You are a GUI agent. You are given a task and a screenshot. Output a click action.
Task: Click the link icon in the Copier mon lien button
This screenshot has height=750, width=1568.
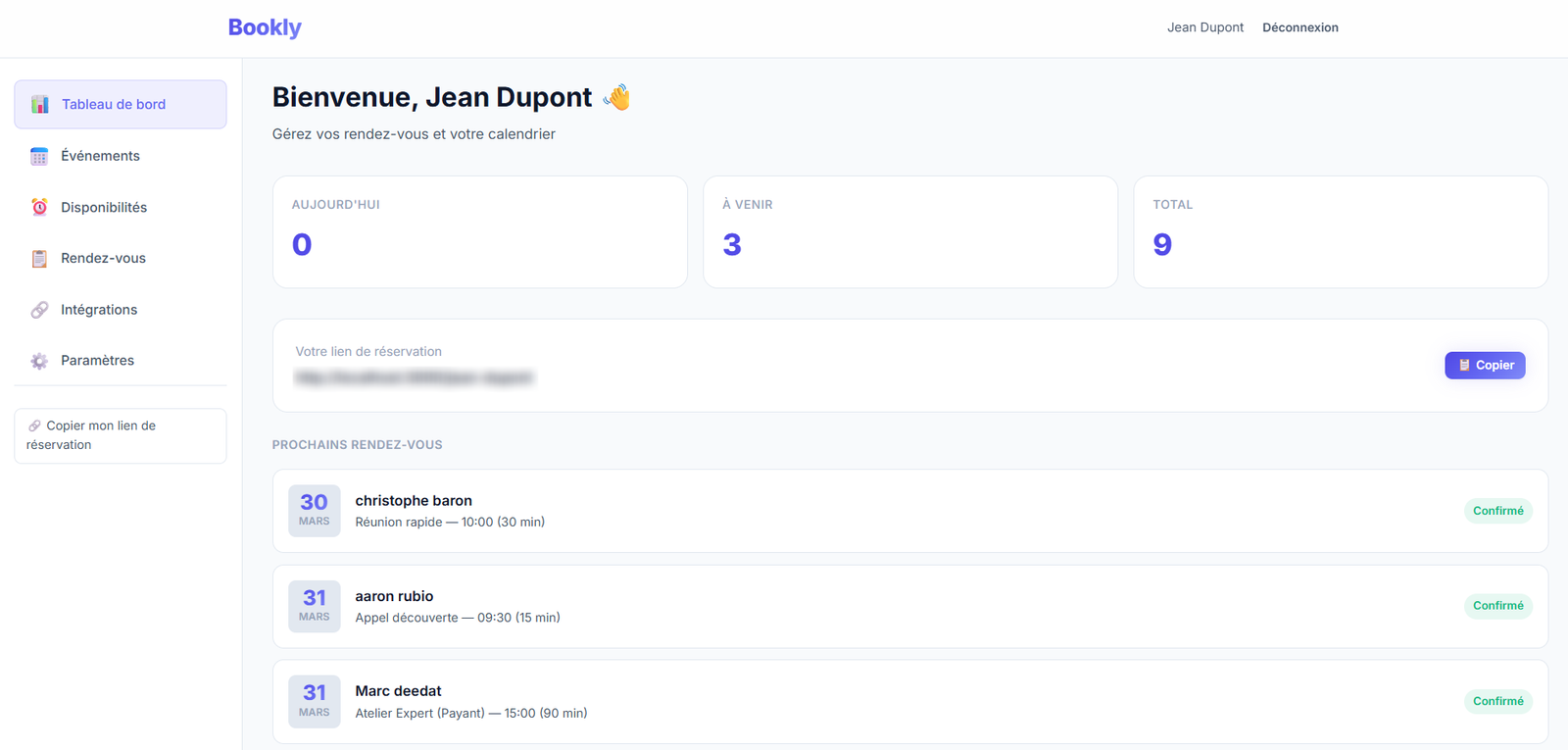pyautogui.click(x=34, y=425)
